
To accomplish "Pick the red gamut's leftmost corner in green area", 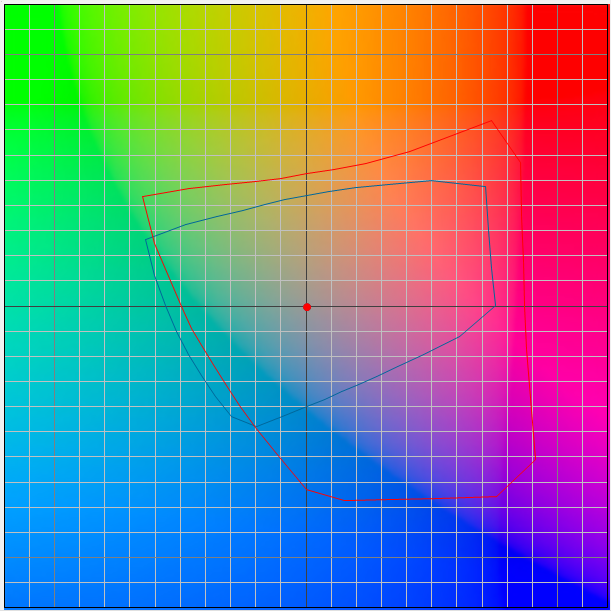I will pos(143,197).
